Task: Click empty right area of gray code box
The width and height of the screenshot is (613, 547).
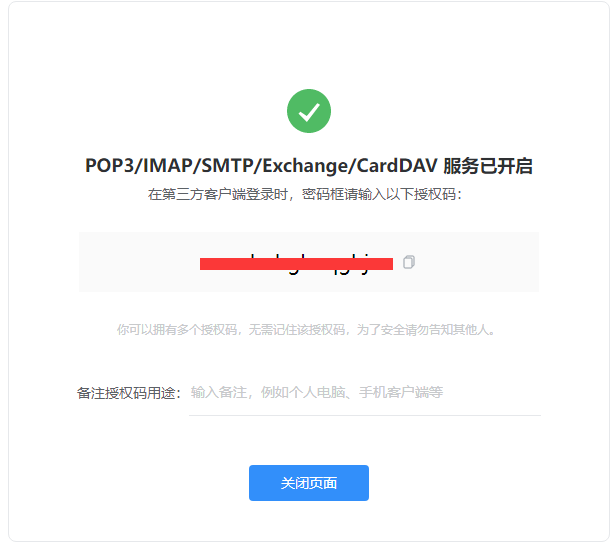Action: (x=477, y=262)
